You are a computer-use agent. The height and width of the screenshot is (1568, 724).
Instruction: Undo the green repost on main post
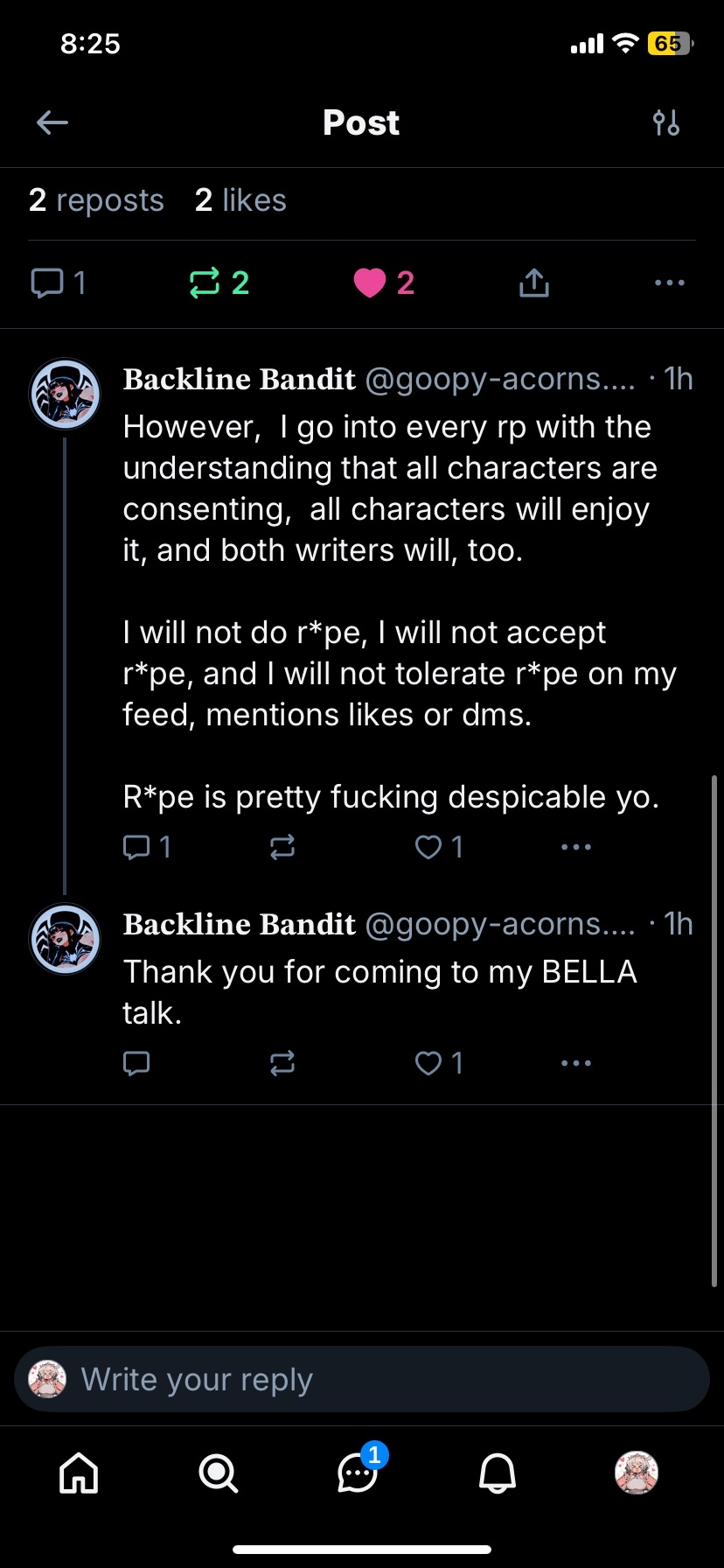tap(205, 283)
